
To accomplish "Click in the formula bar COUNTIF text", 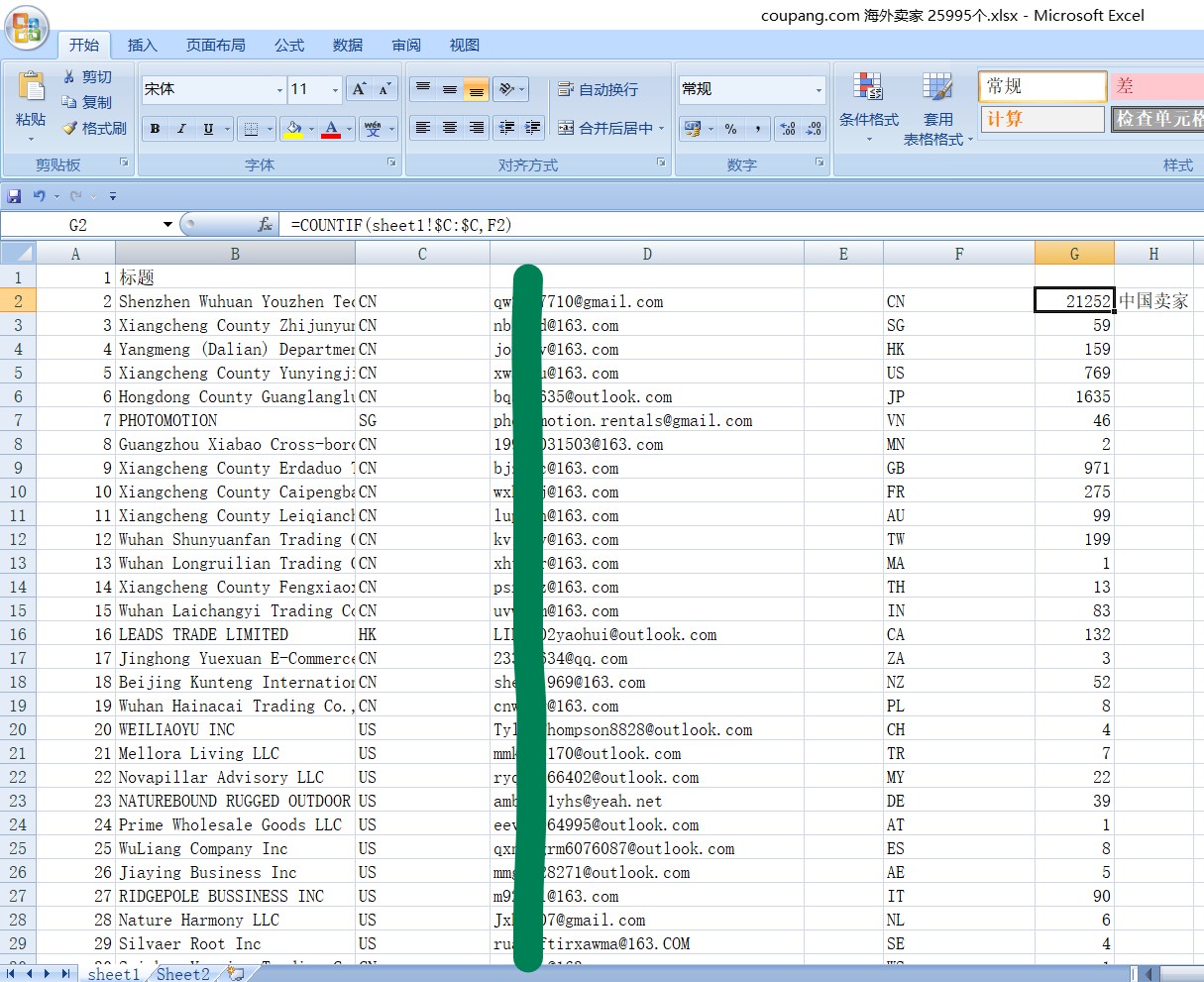I will (401, 225).
